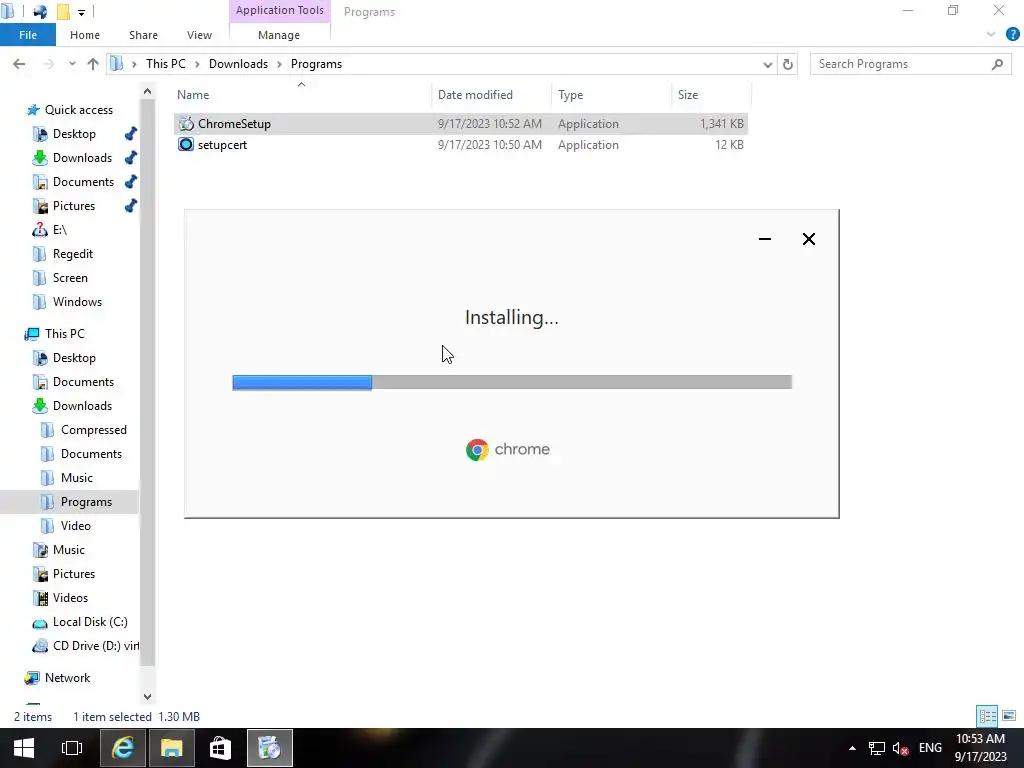Switch to large icons view layout
1024x768 pixels.
(x=1009, y=716)
